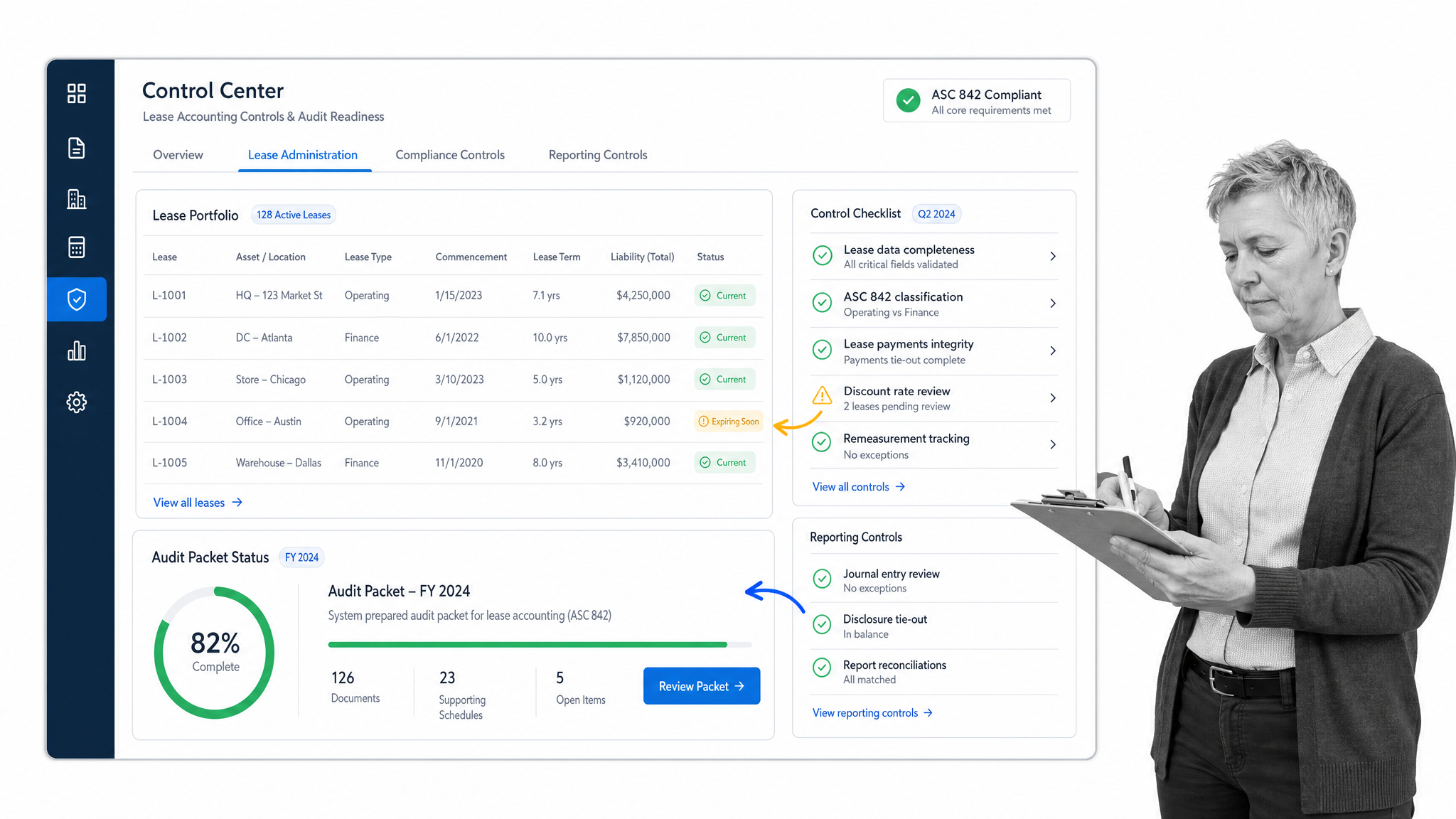
Task: Click check icon beside ASC 842 classification
Action: 823,303
